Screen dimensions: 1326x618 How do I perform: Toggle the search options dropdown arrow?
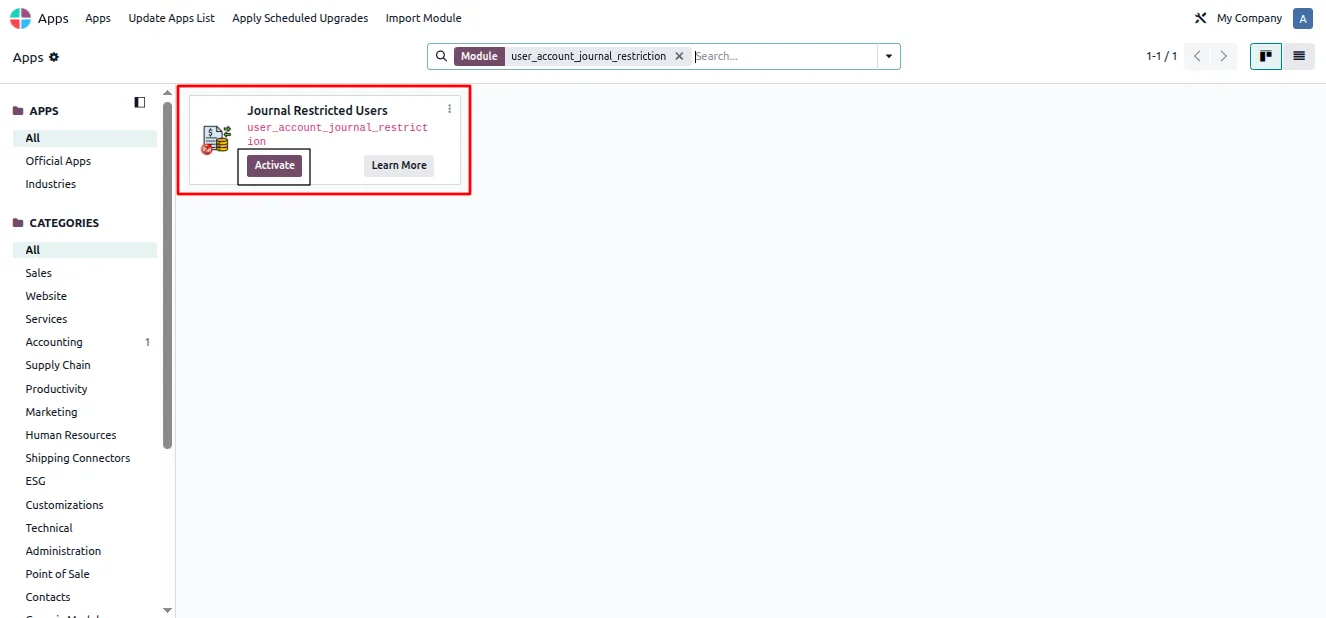coord(888,56)
